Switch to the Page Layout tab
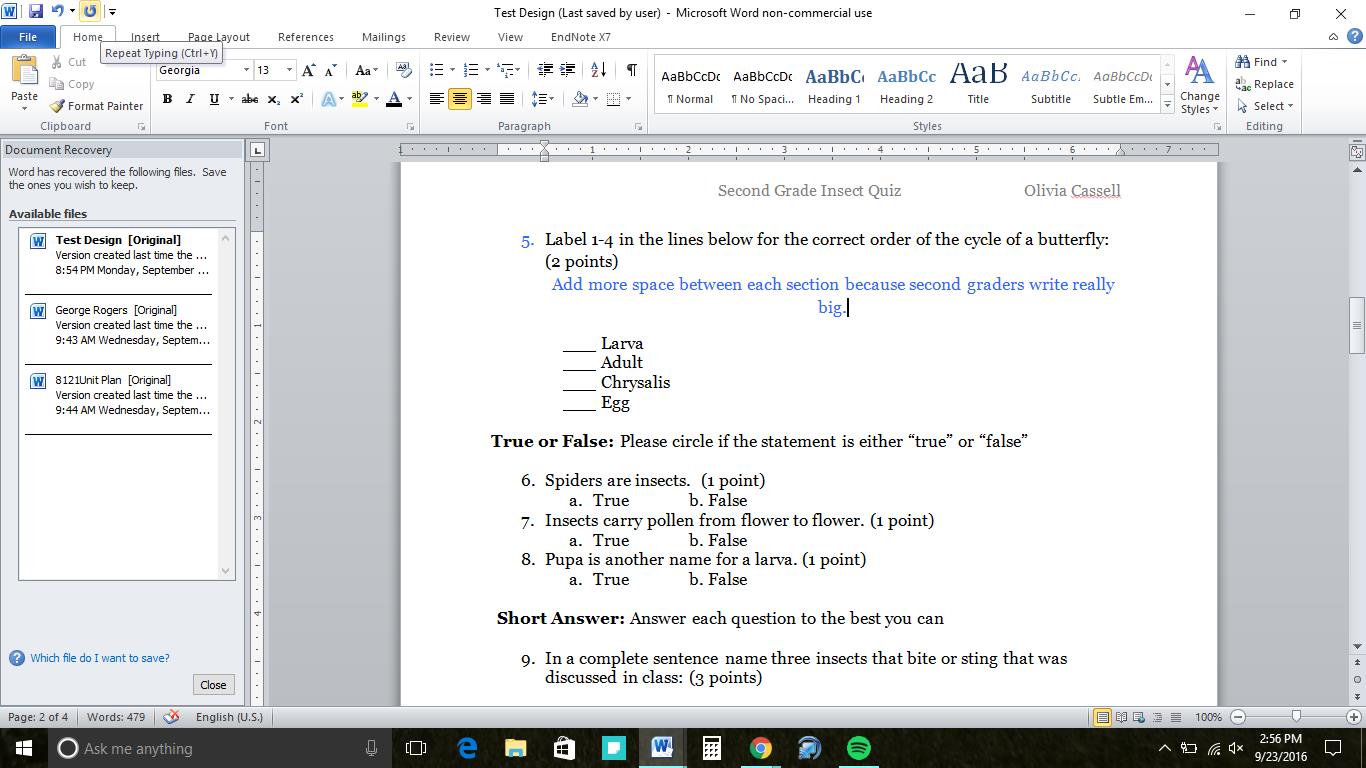1366x768 pixels. (219, 37)
